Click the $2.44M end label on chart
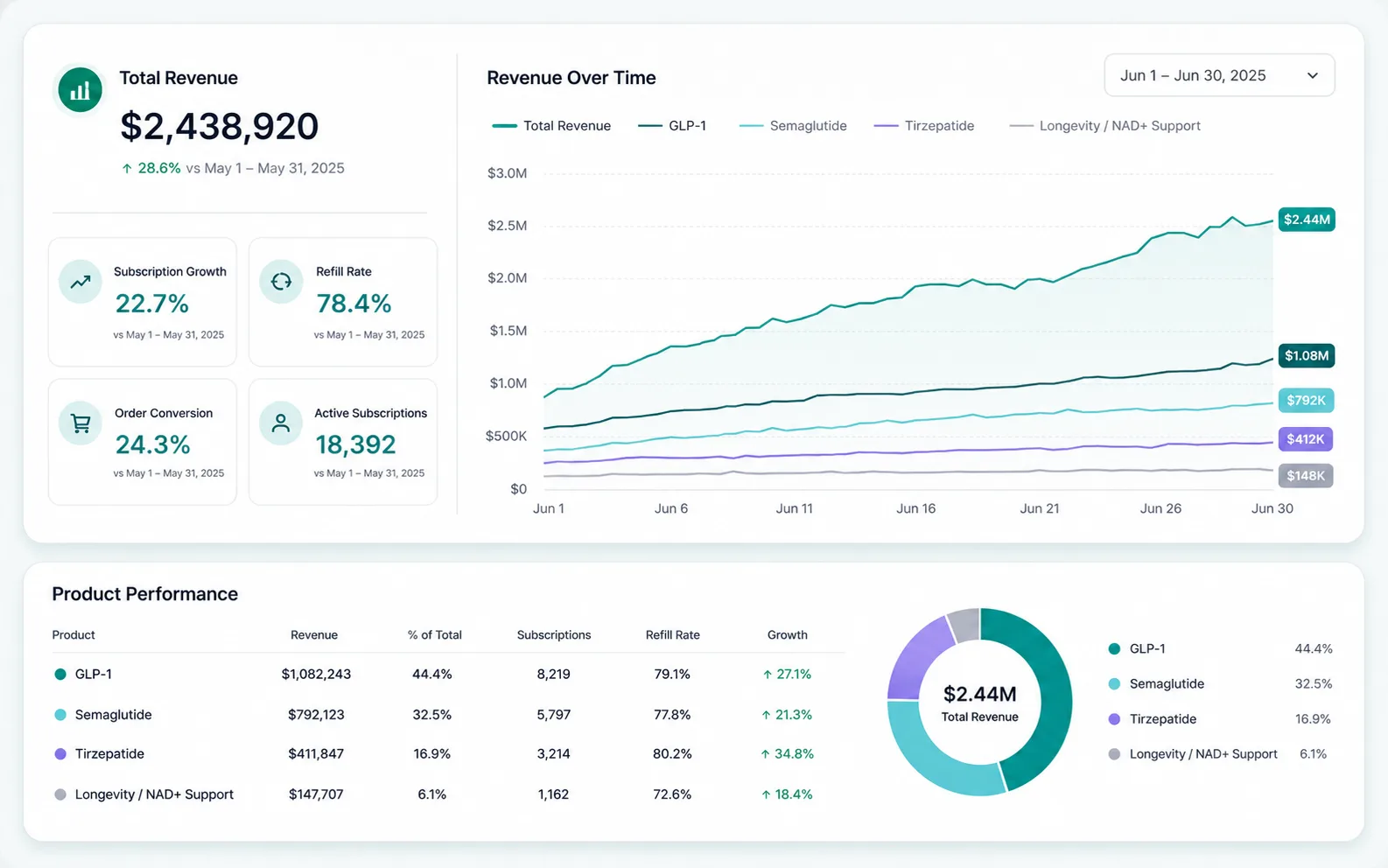This screenshot has width=1388, height=868. click(x=1307, y=220)
